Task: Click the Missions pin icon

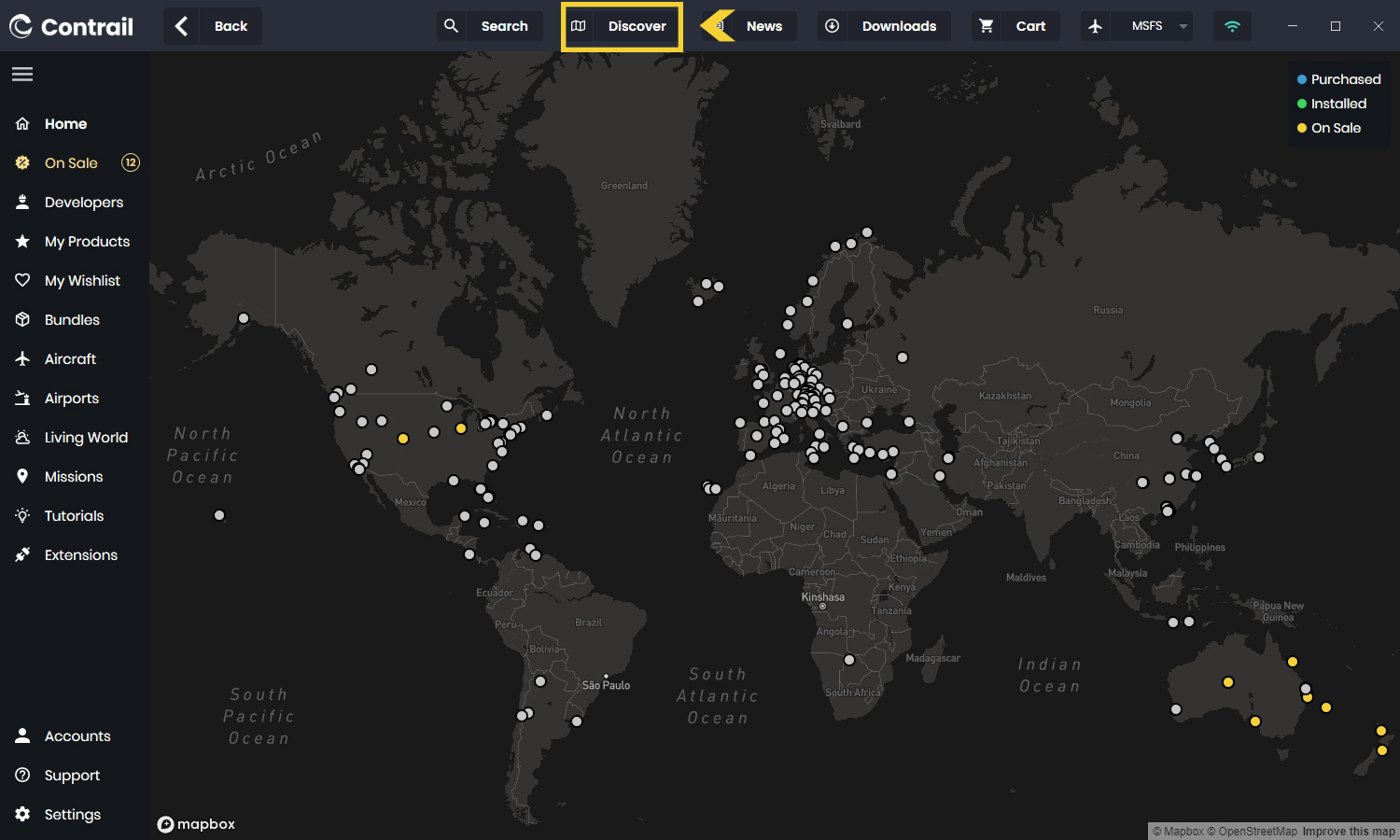Action: pos(23,477)
